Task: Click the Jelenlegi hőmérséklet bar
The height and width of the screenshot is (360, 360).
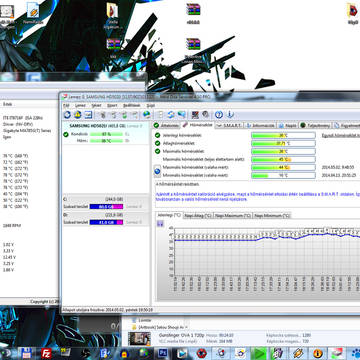Action: [x=283, y=135]
